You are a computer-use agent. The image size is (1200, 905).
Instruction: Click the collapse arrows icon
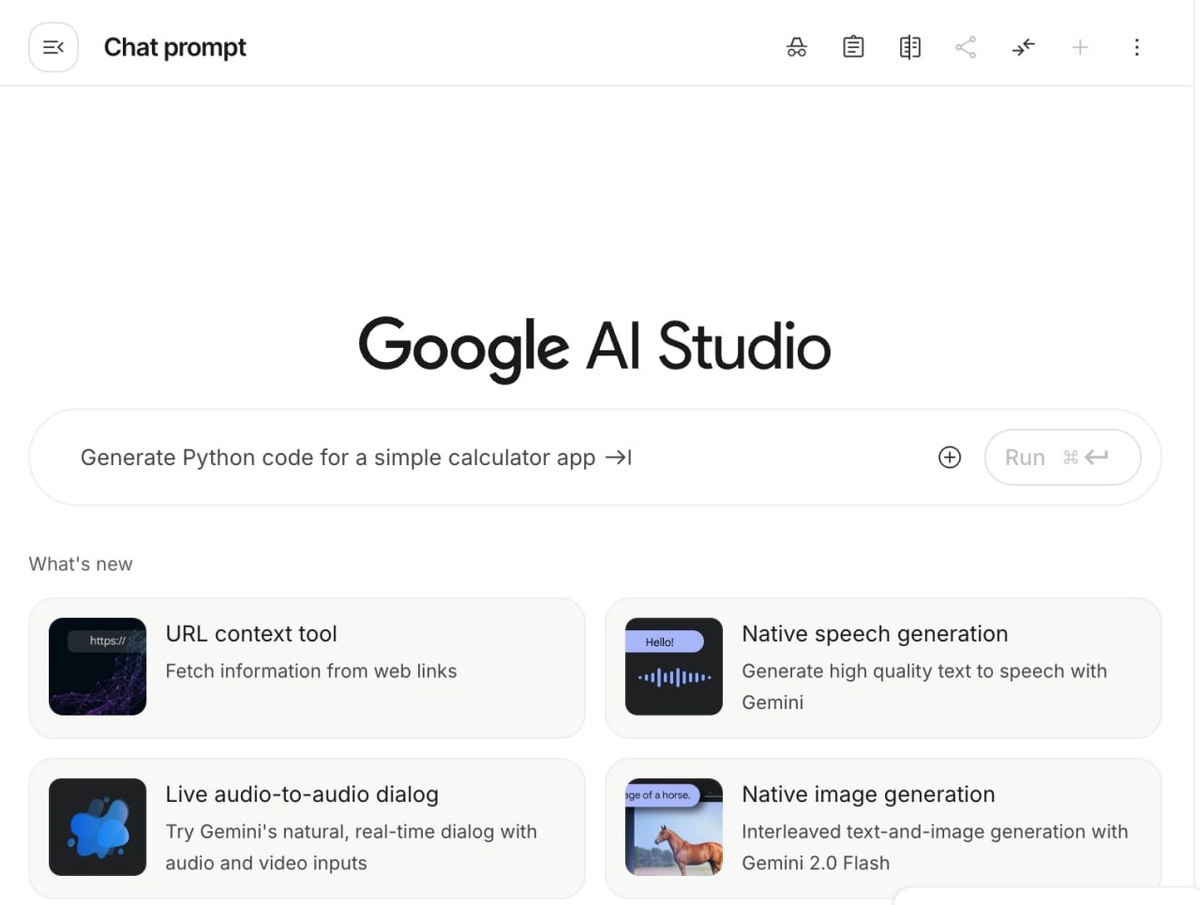[1023, 47]
